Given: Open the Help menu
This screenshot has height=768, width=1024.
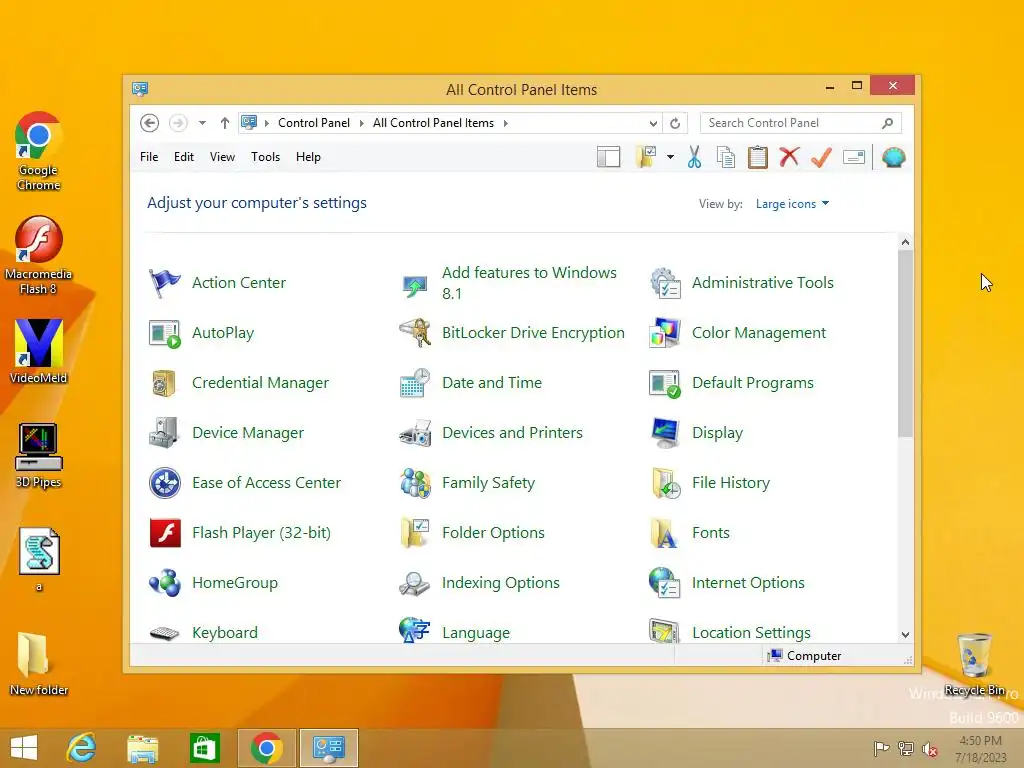Looking at the screenshot, I should [x=308, y=157].
